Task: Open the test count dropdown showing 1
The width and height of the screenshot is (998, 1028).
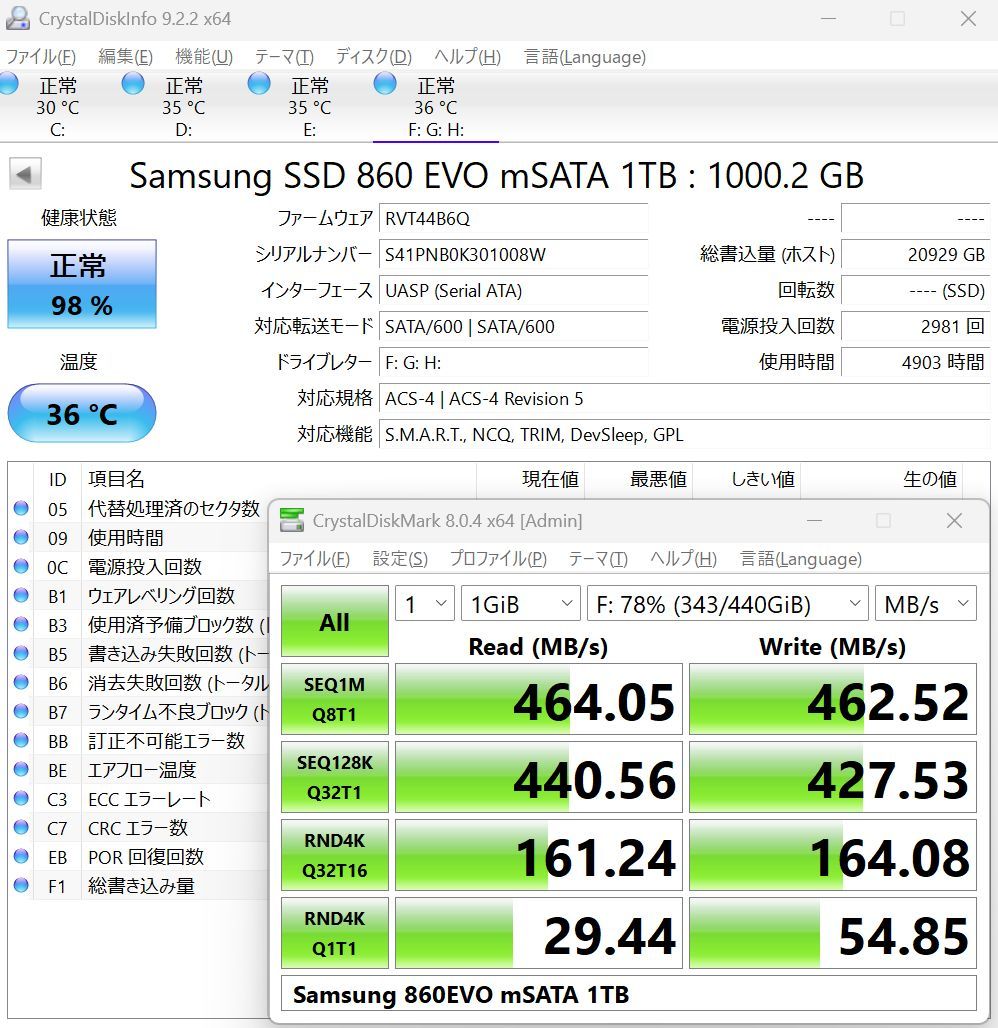Action: point(425,604)
